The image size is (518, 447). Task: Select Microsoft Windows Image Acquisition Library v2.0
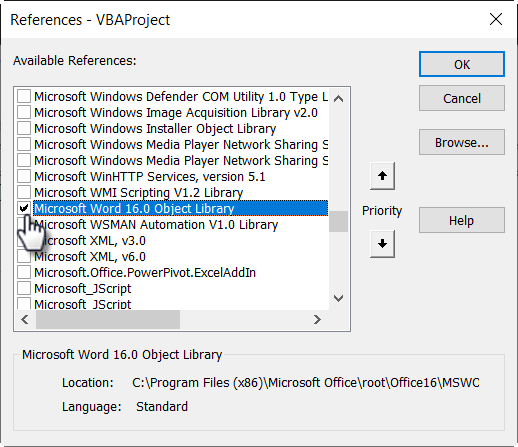coord(176,113)
